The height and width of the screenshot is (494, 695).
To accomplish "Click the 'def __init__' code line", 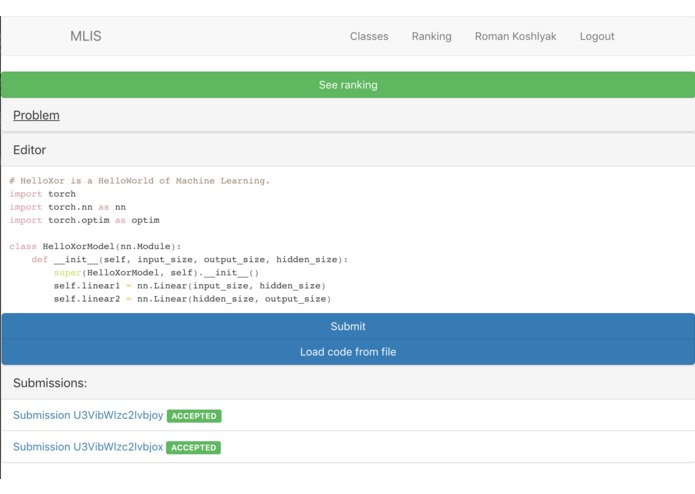I will tap(190, 260).
